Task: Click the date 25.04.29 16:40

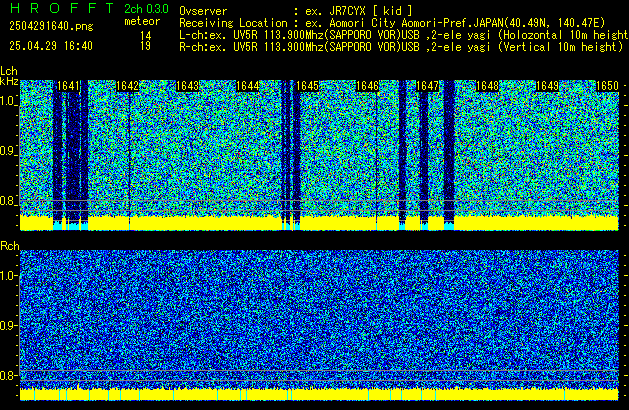Action: pyautogui.click(x=51, y=46)
